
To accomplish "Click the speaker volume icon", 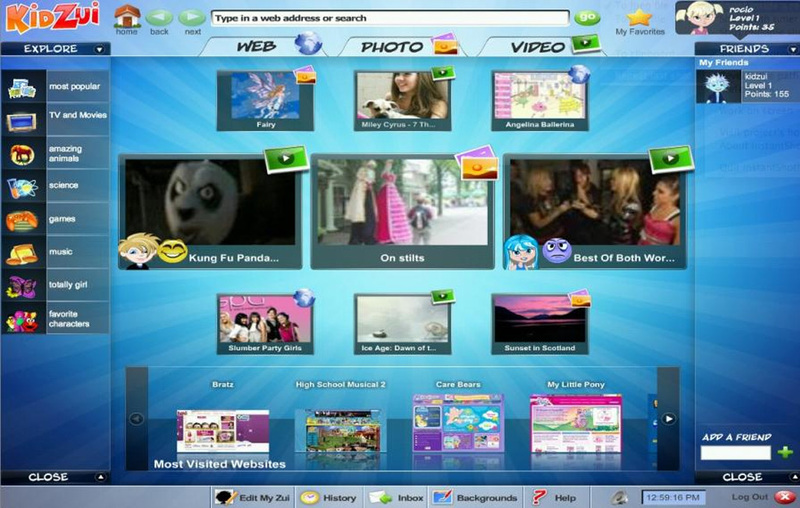I will tap(619, 497).
